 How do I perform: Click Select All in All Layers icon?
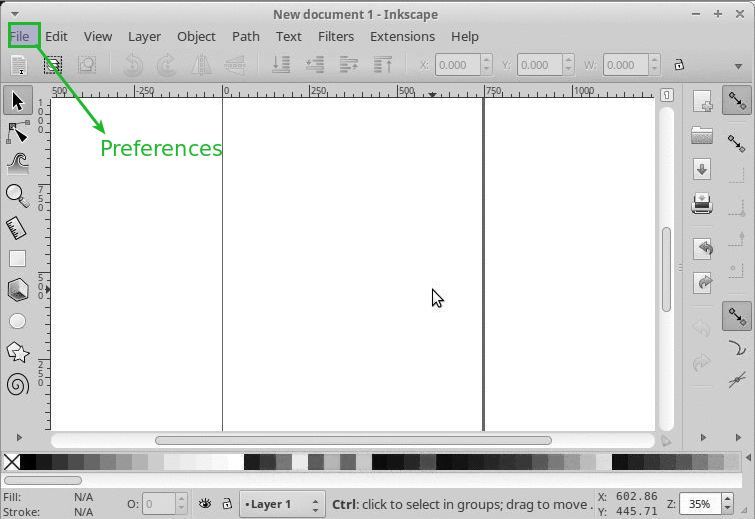click(x=53, y=65)
